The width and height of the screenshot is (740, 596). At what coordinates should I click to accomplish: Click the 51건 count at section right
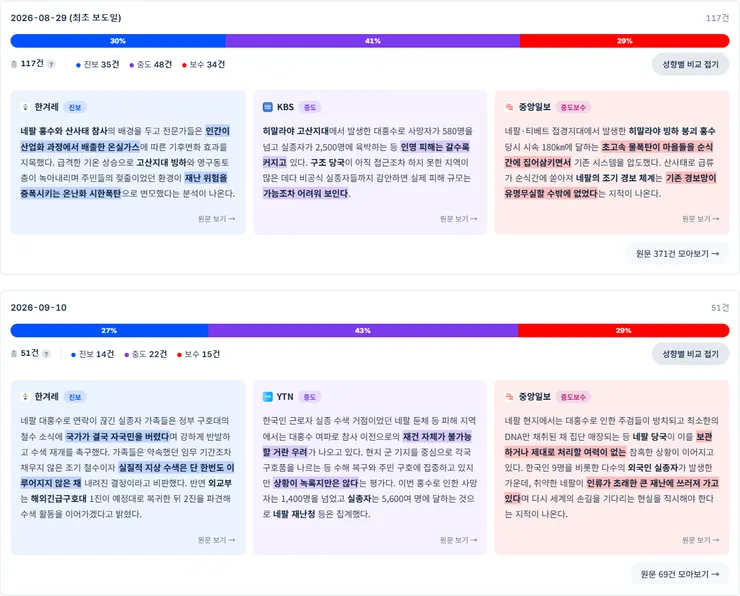720,308
